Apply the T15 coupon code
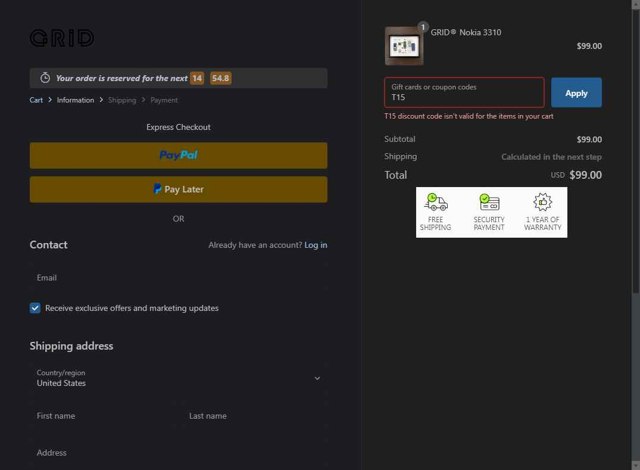This screenshot has height=470, width=640. click(x=576, y=93)
